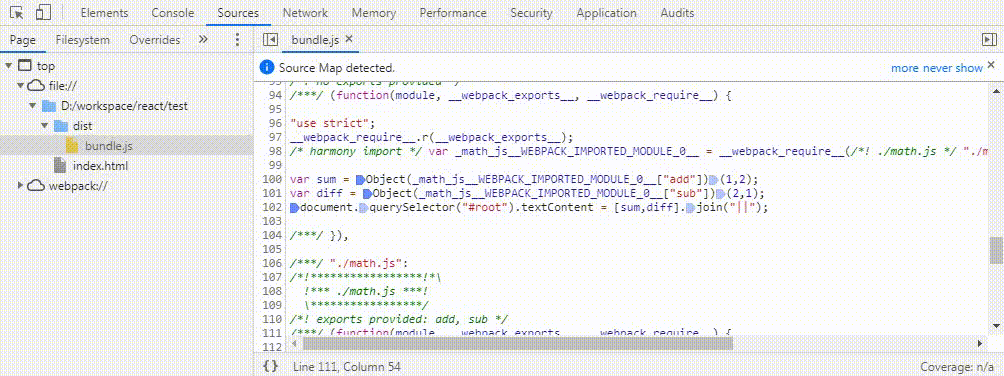1004x376 pixels.
Task: Open the Performance tab
Action: (x=453, y=13)
